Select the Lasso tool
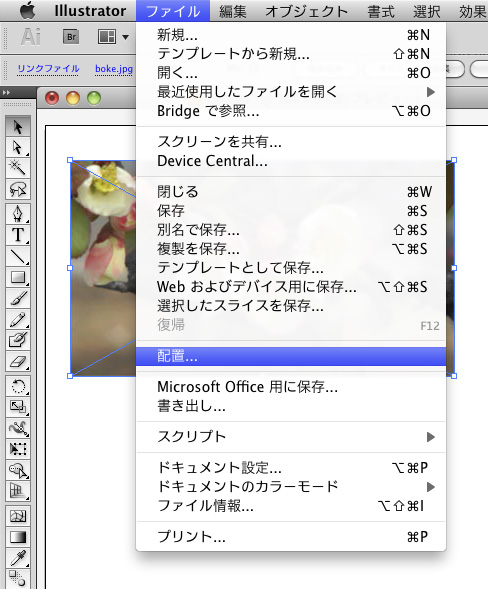488x589 pixels. [18, 189]
